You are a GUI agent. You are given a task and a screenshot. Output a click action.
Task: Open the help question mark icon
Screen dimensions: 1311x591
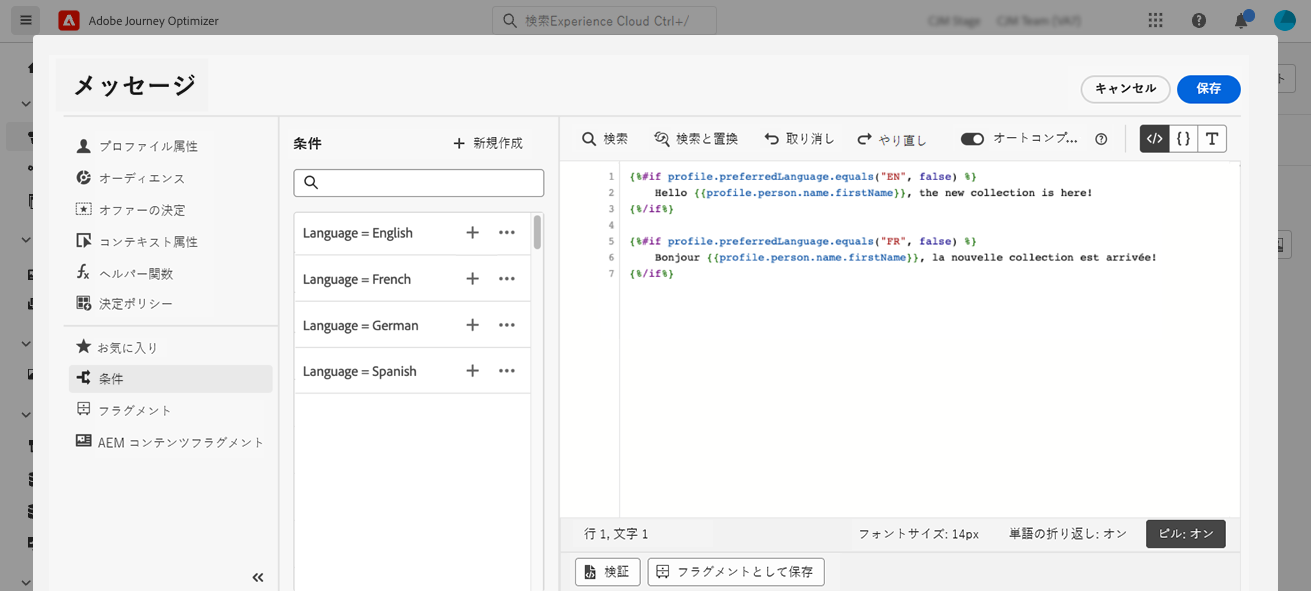point(1199,21)
